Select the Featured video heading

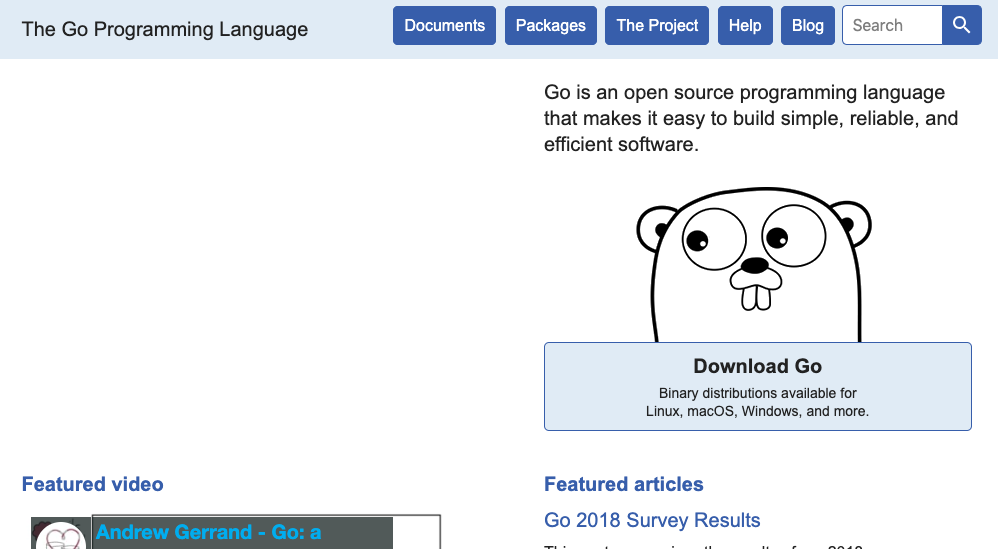pos(92,484)
